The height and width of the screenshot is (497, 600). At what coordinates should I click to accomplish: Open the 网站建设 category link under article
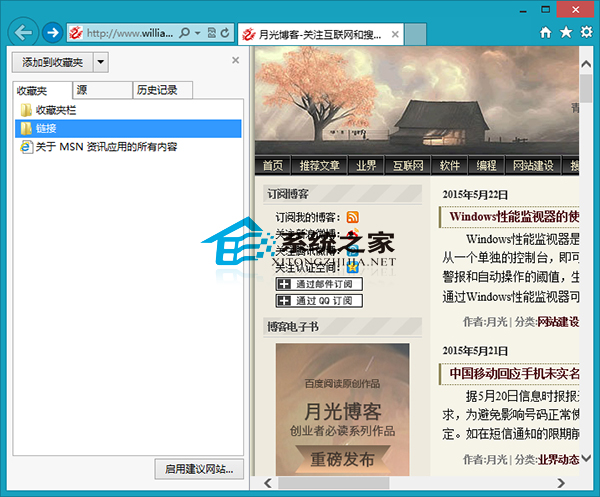pos(558,322)
